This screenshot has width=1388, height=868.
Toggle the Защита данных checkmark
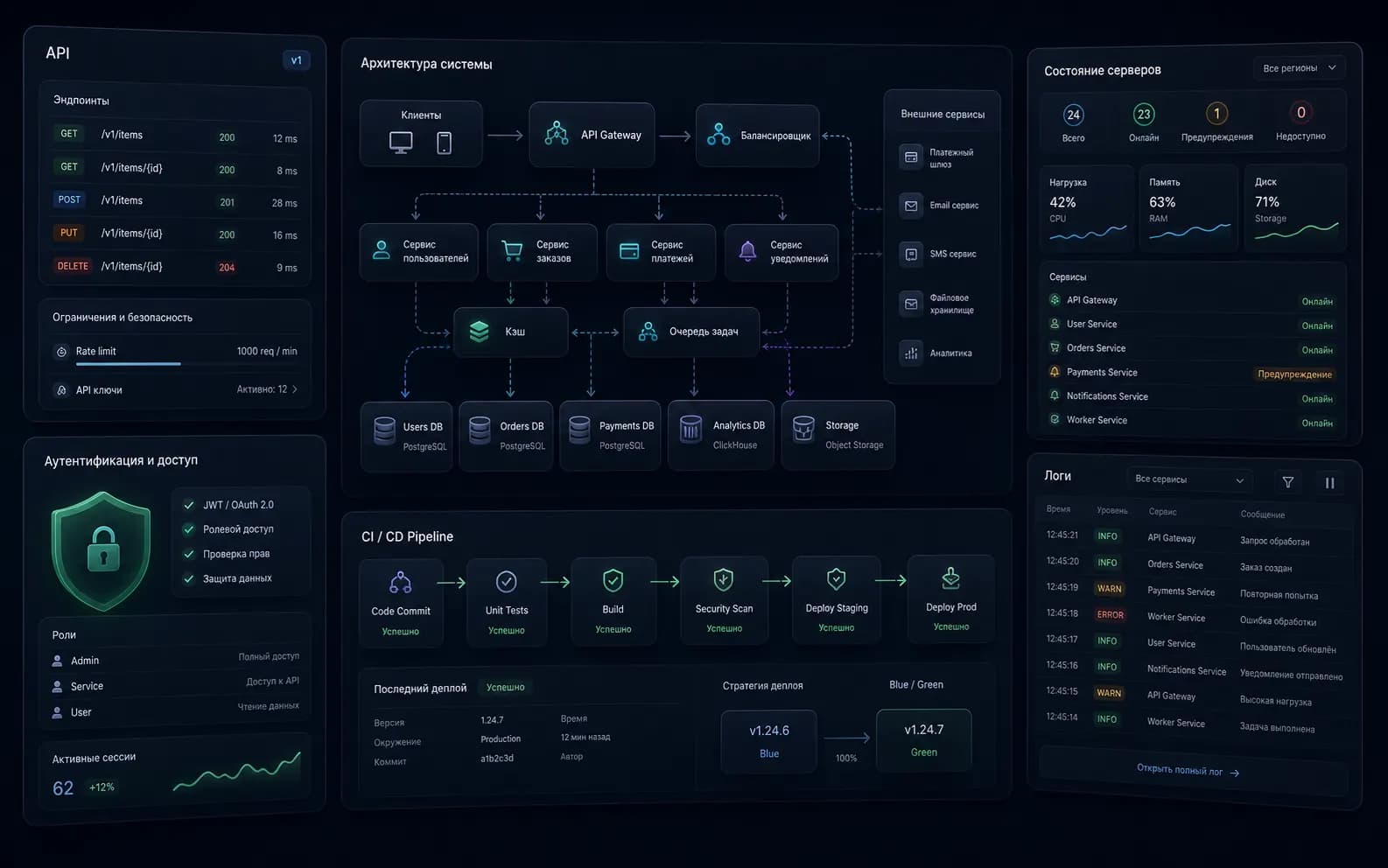tap(188, 578)
